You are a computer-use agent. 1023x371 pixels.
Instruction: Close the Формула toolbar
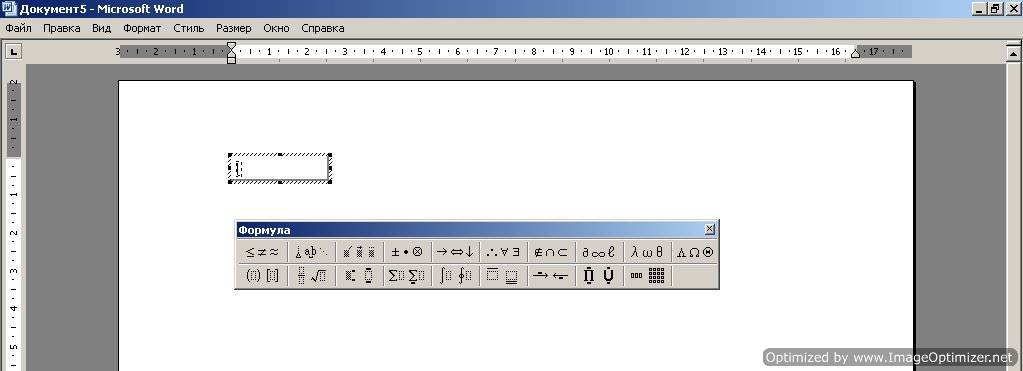(710, 229)
